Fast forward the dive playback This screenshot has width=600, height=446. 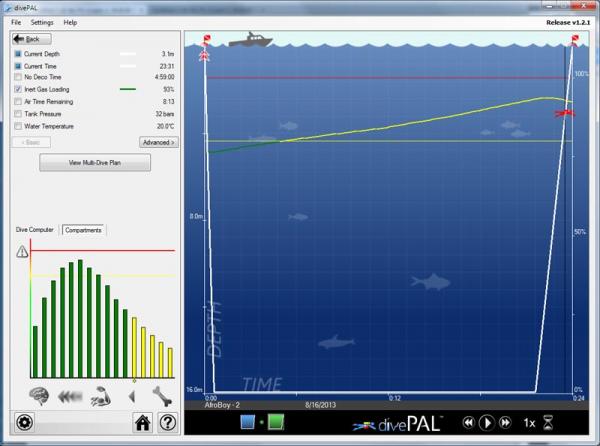[x=506, y=423]
